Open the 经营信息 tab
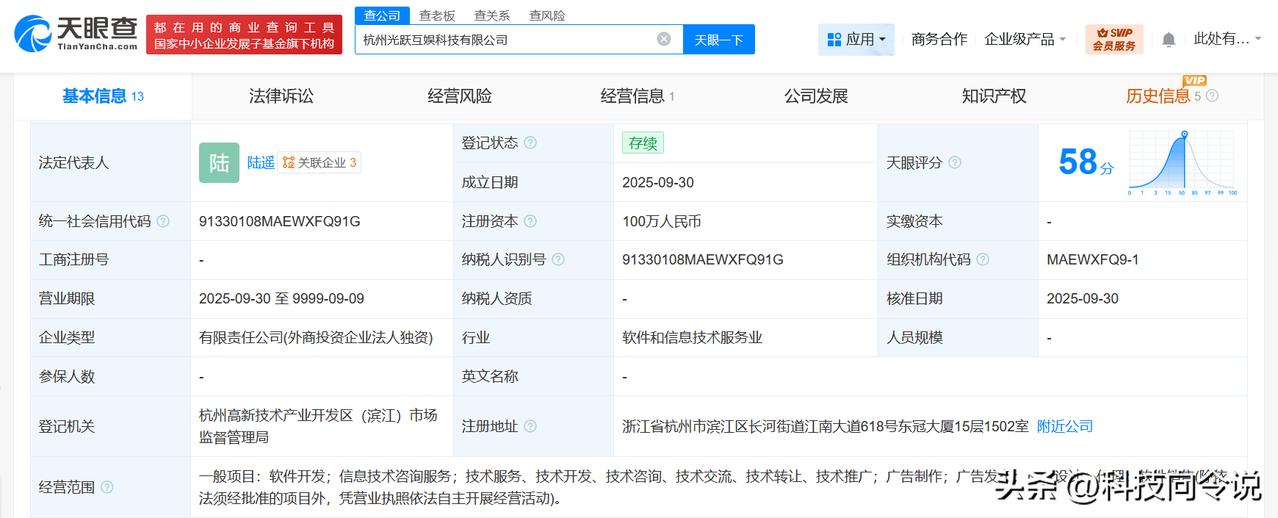 pyautogui.click(x=638, y=96)
